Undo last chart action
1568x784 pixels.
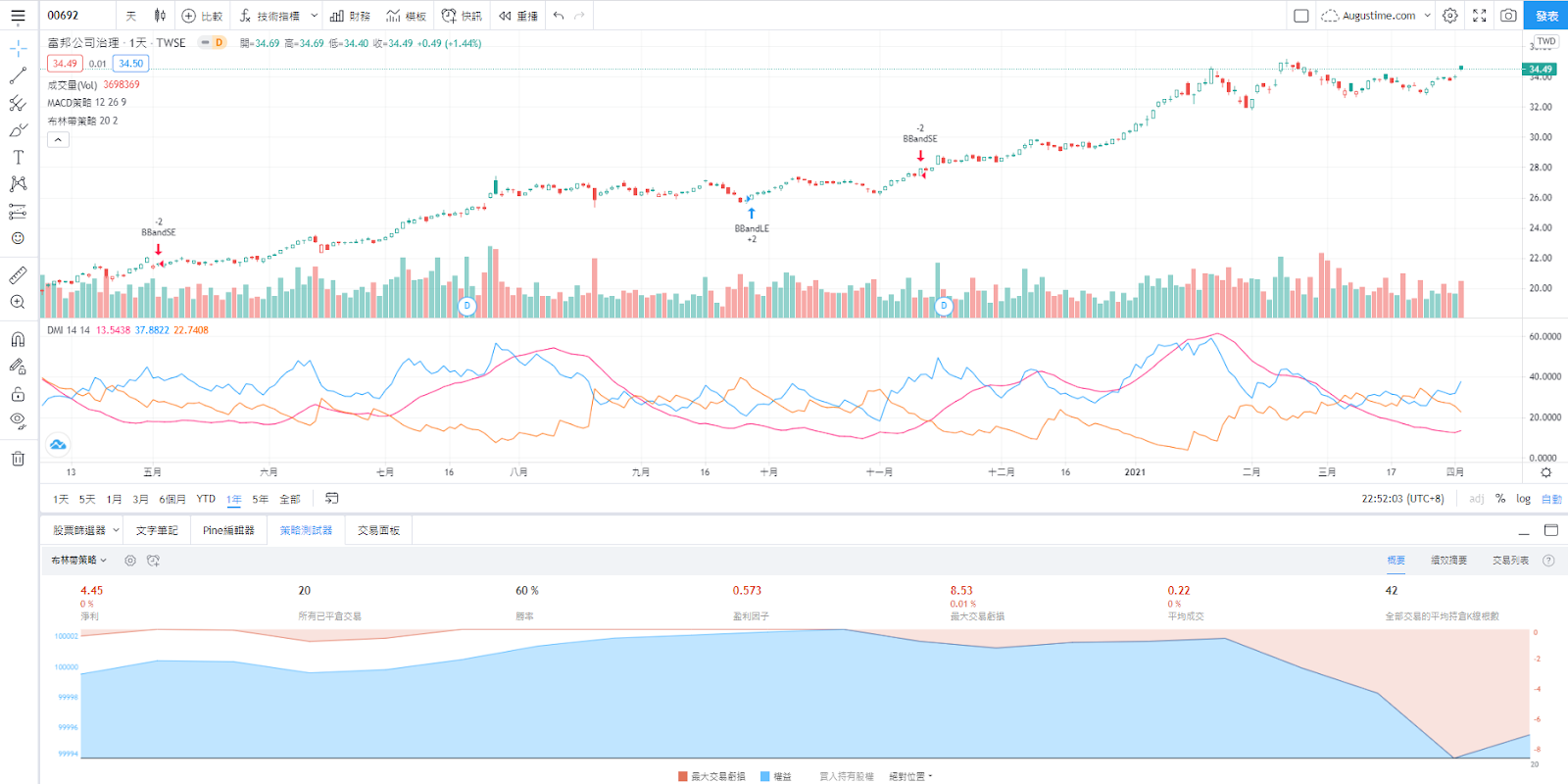point(559,16)
